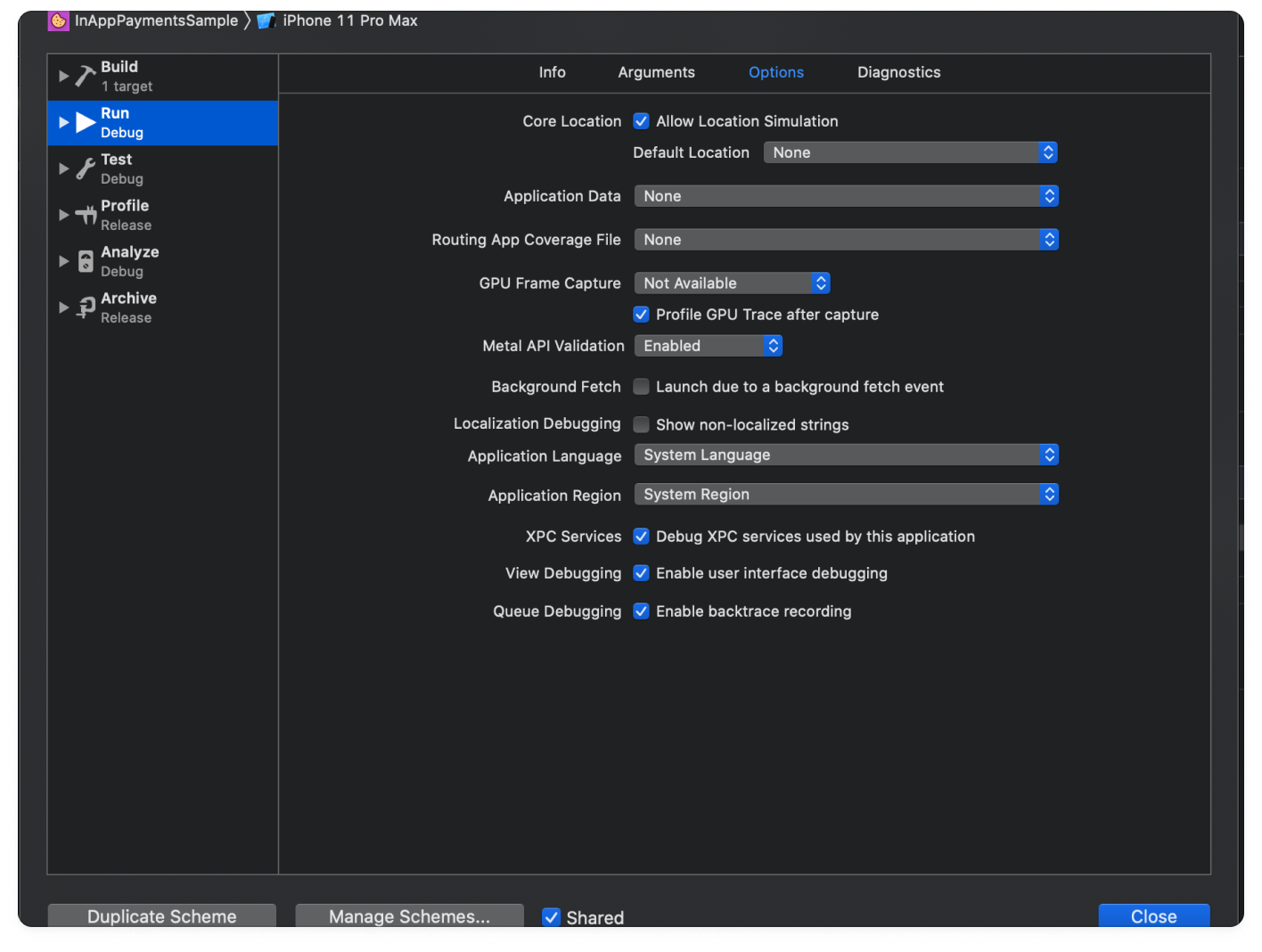Screen dimensions: 1262x952
Task: Close the scheme editor
Action: click(1153, 916)
